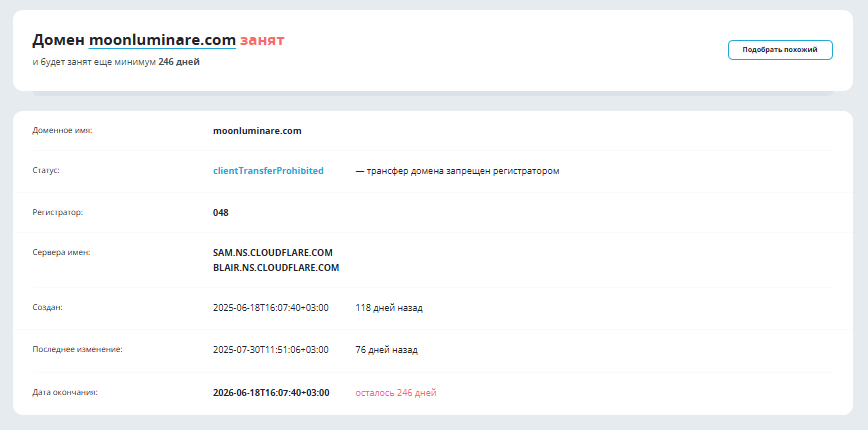Click the underlined moonluminare.com heading link
This screenshot has height=430, width=868.
coord(162,40)
